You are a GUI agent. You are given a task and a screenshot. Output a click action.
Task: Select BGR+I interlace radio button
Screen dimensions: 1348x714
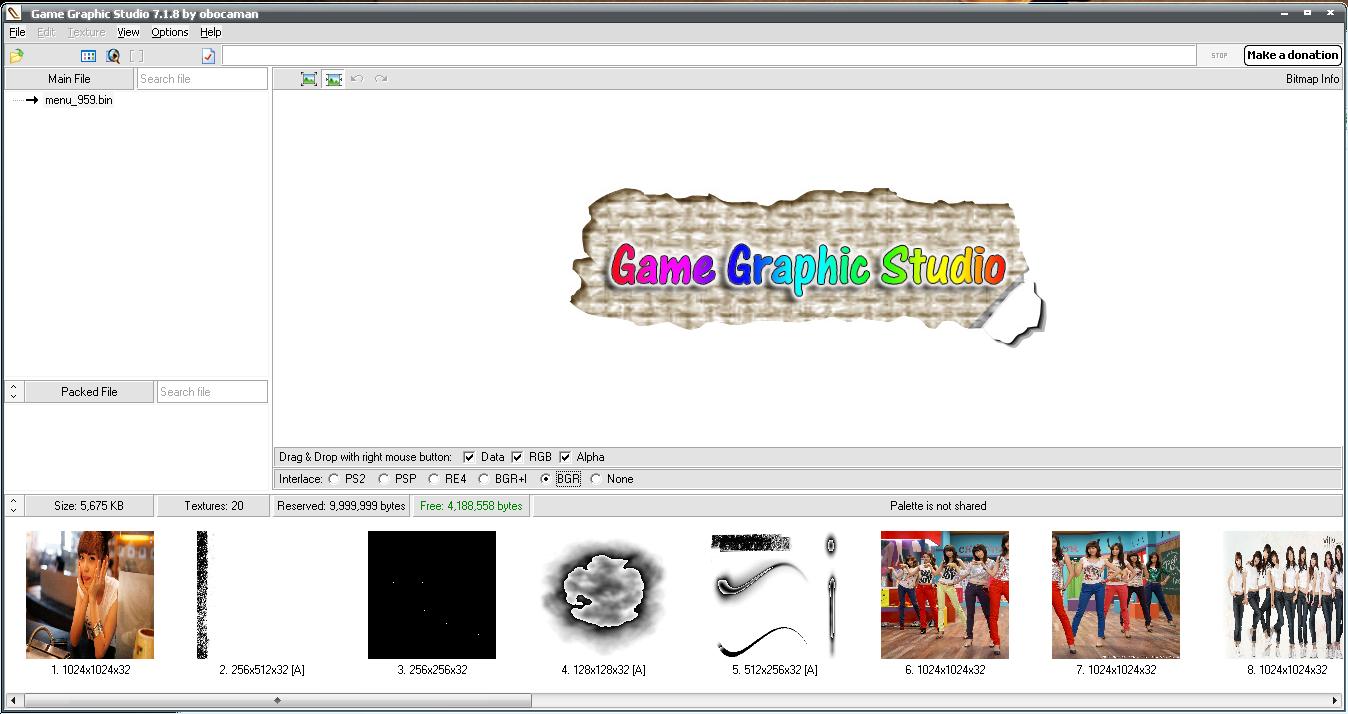coord(484,479)
